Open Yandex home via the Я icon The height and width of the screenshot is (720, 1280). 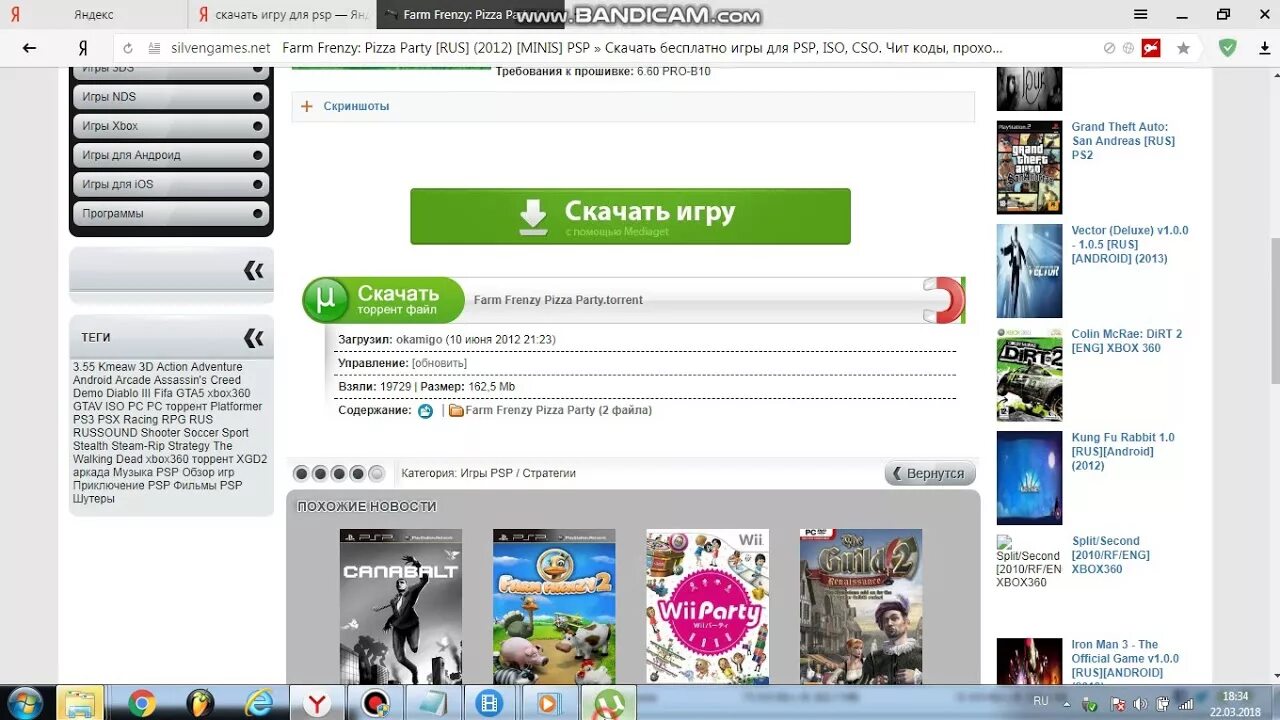point(82,48)
